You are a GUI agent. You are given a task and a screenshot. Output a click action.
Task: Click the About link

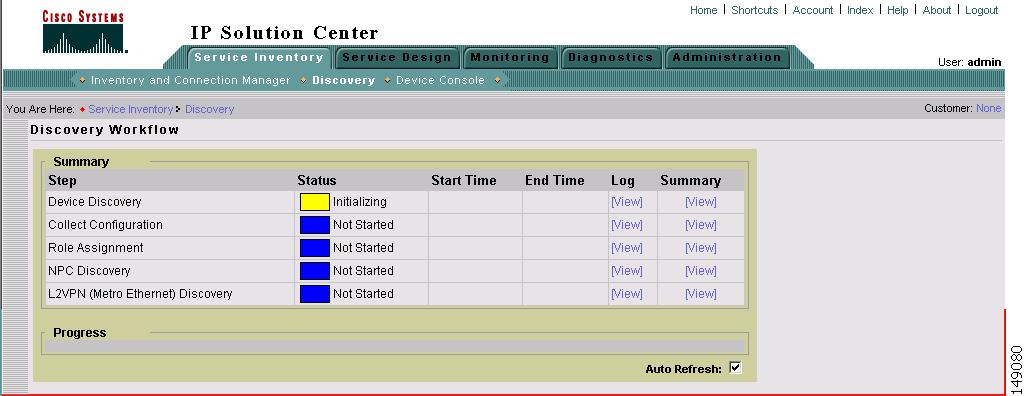click(936, 10)
